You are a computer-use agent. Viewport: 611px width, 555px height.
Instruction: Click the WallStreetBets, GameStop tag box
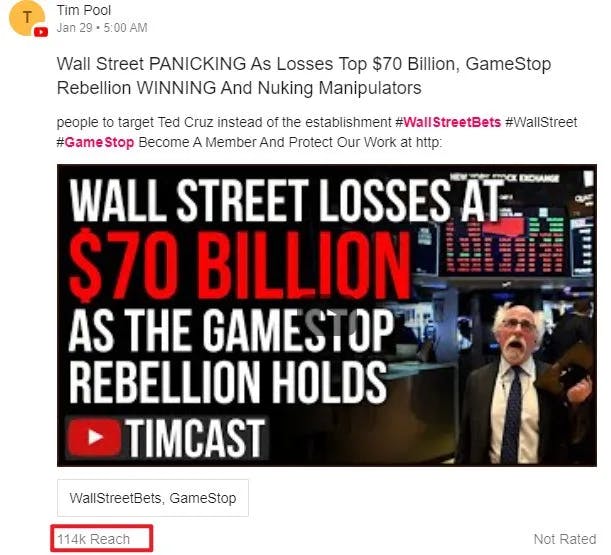coord(153,498)
